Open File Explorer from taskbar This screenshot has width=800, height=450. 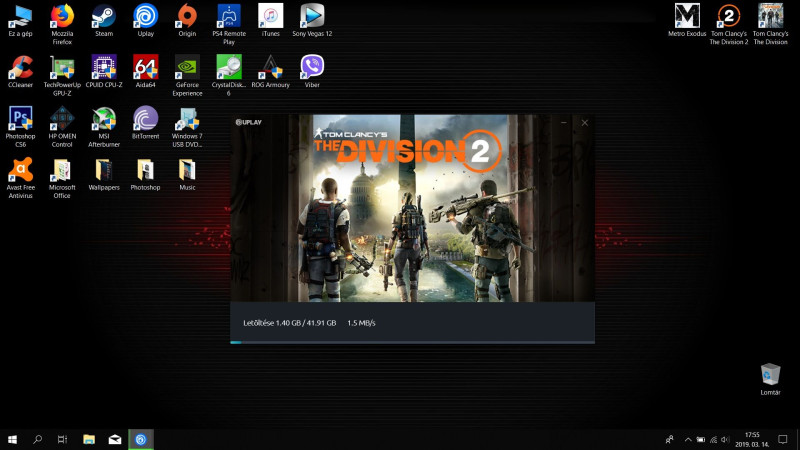89,439
